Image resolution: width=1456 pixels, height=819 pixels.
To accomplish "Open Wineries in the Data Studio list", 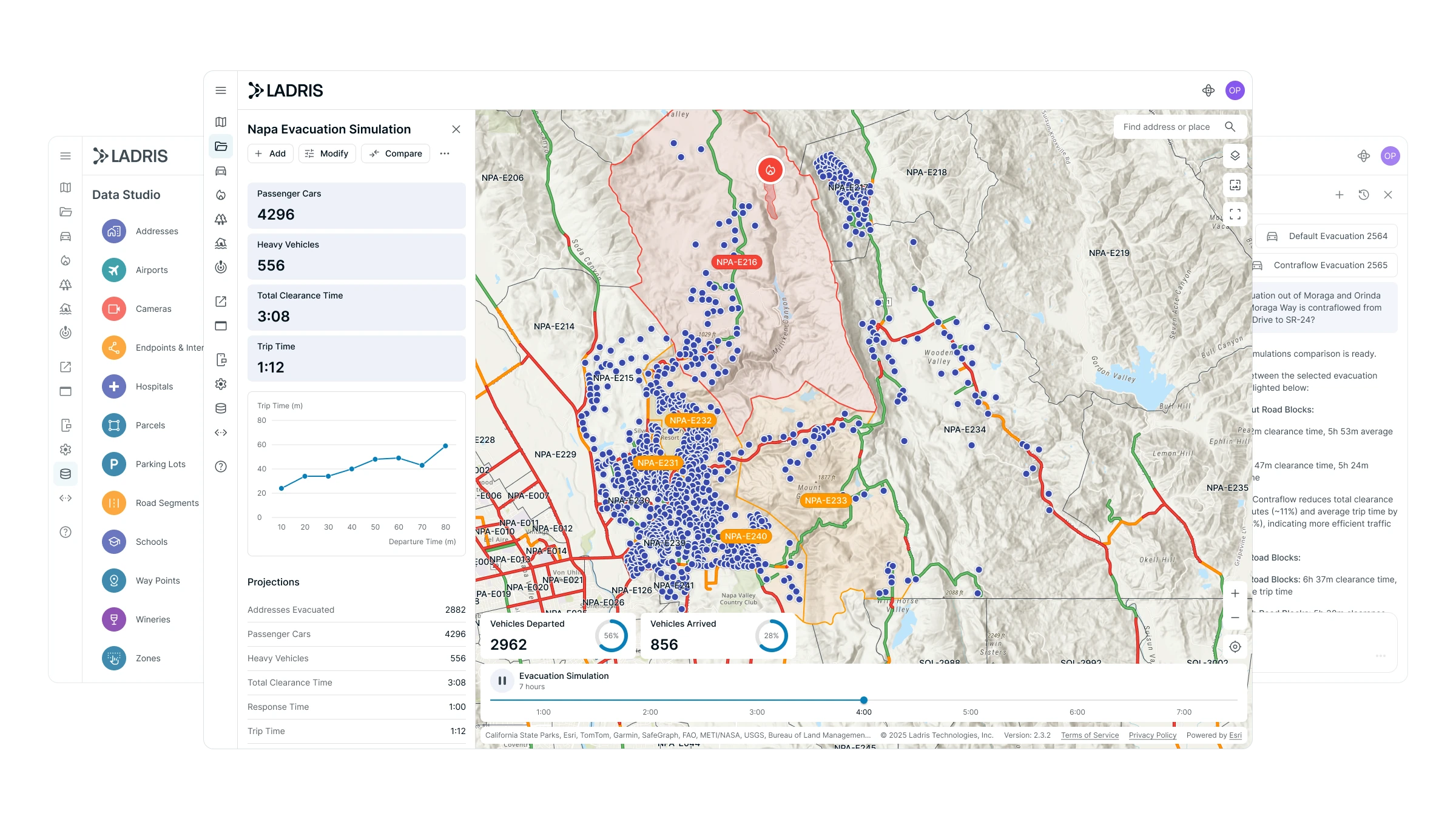I will pyautogui.click(x=153, y=619).
